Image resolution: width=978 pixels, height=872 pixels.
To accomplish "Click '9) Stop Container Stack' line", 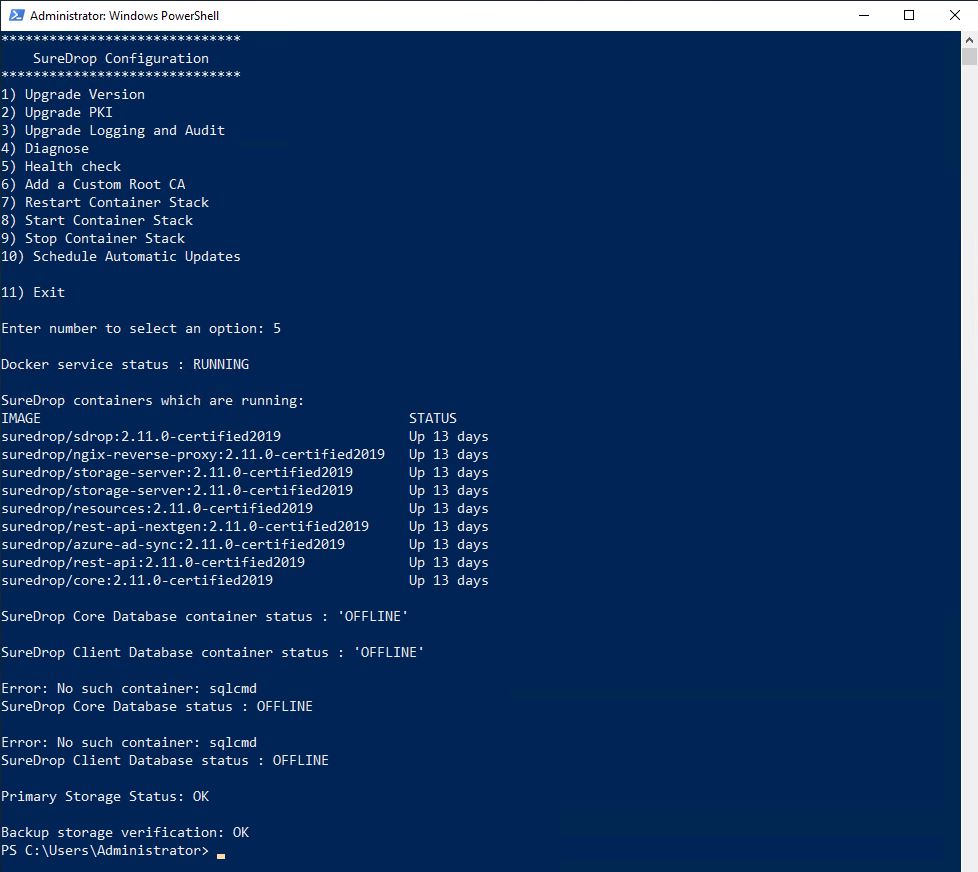I will 93,239.
